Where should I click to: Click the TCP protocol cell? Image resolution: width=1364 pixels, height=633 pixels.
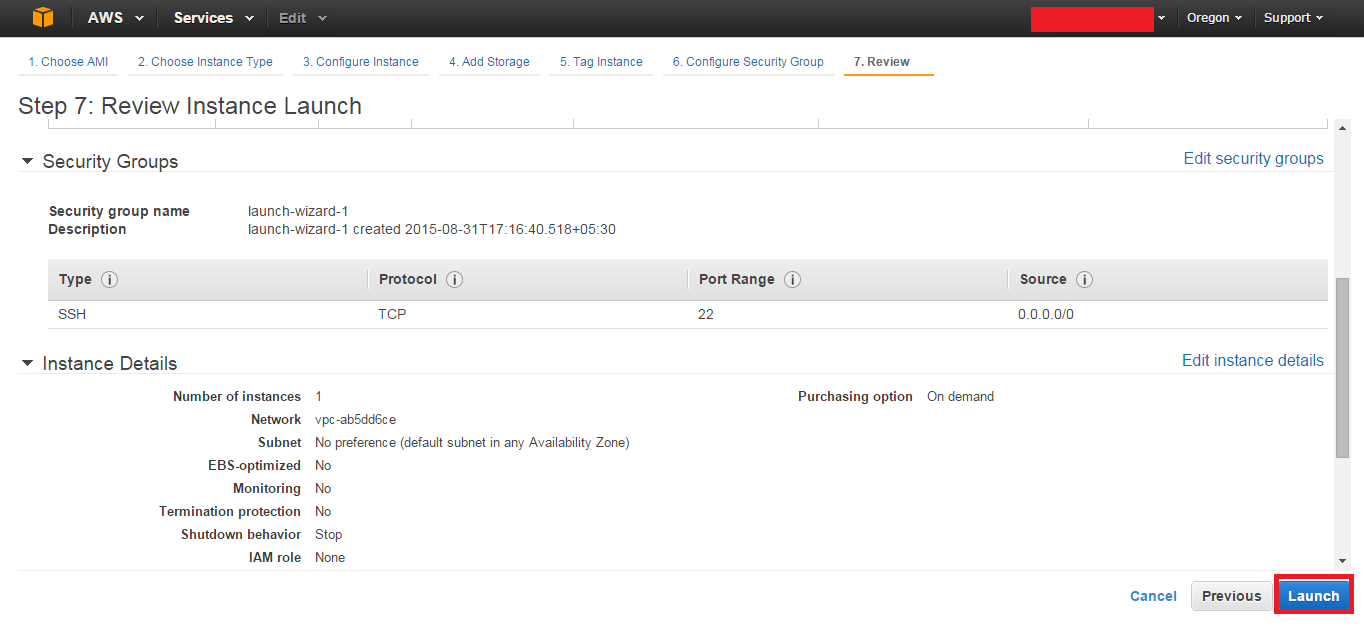point(392,314)
